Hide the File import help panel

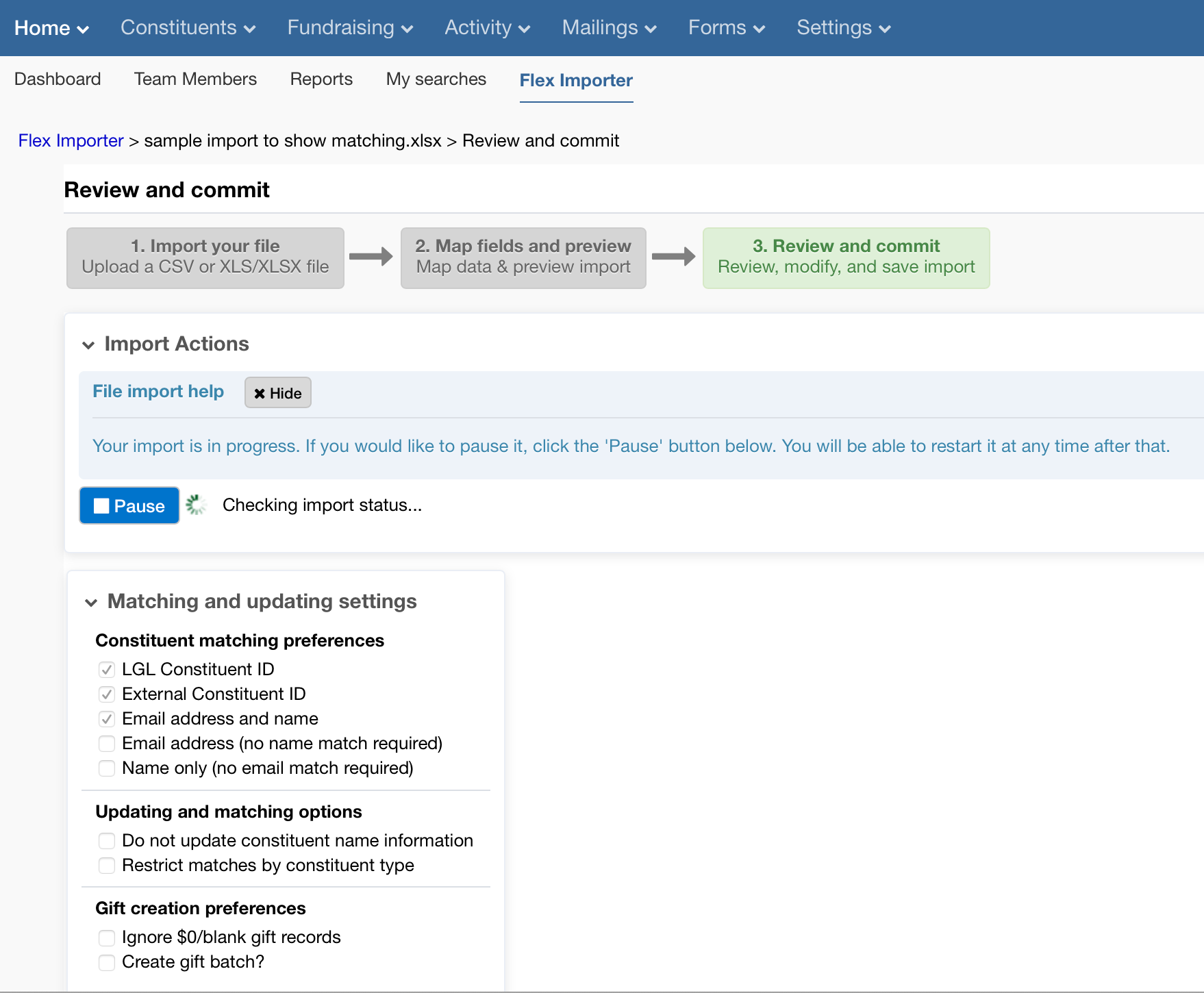coord(277,393)
